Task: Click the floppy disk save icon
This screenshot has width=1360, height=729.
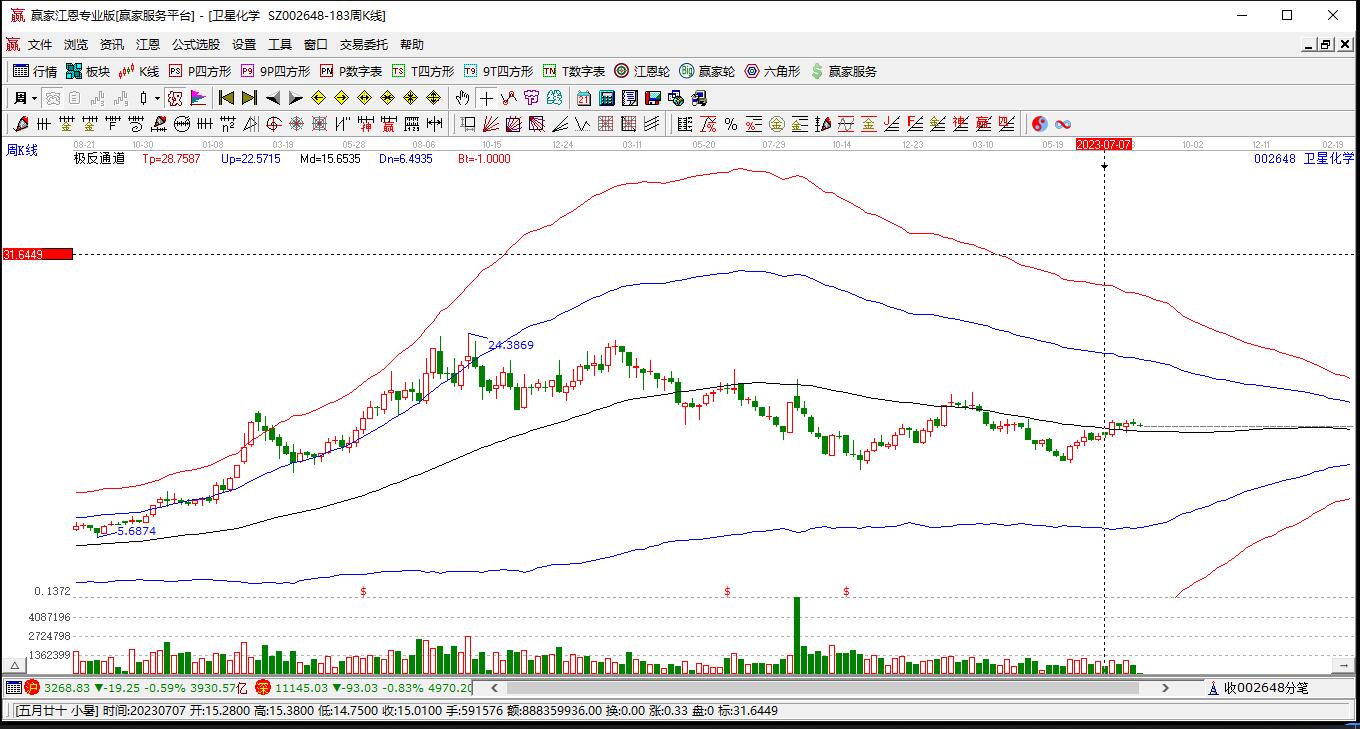Action: coord(653,98)
